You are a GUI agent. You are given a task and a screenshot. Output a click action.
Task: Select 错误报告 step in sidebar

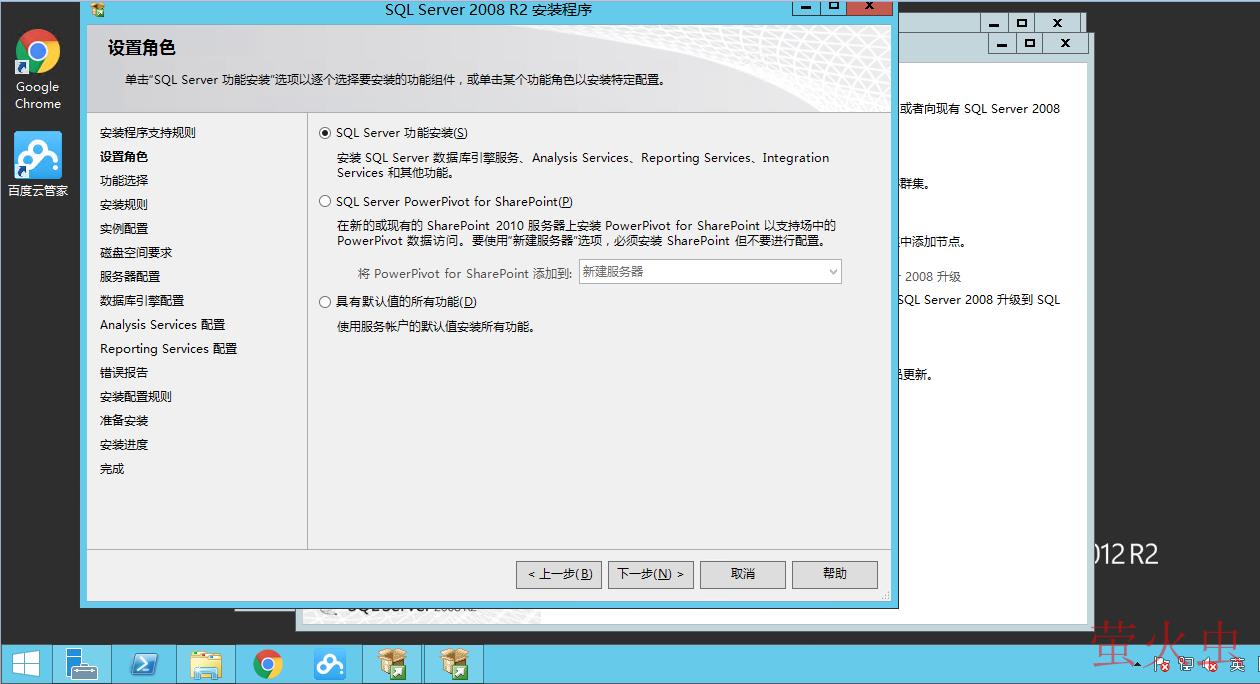click(x=124, y=373)
